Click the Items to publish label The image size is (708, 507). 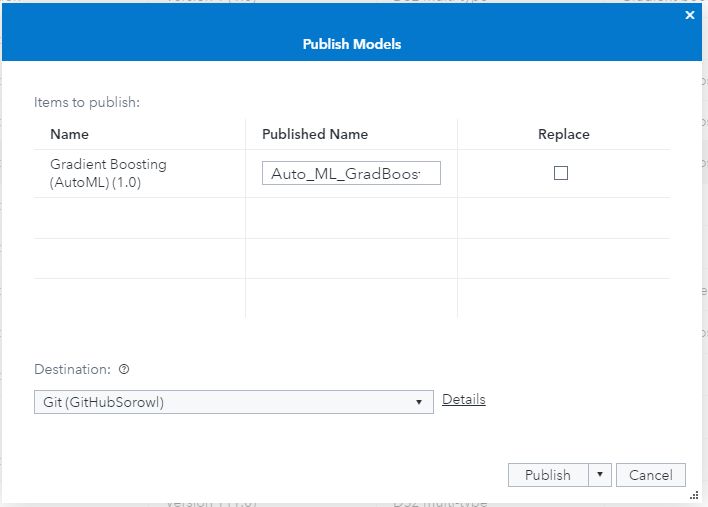click(x=86, y=102)
